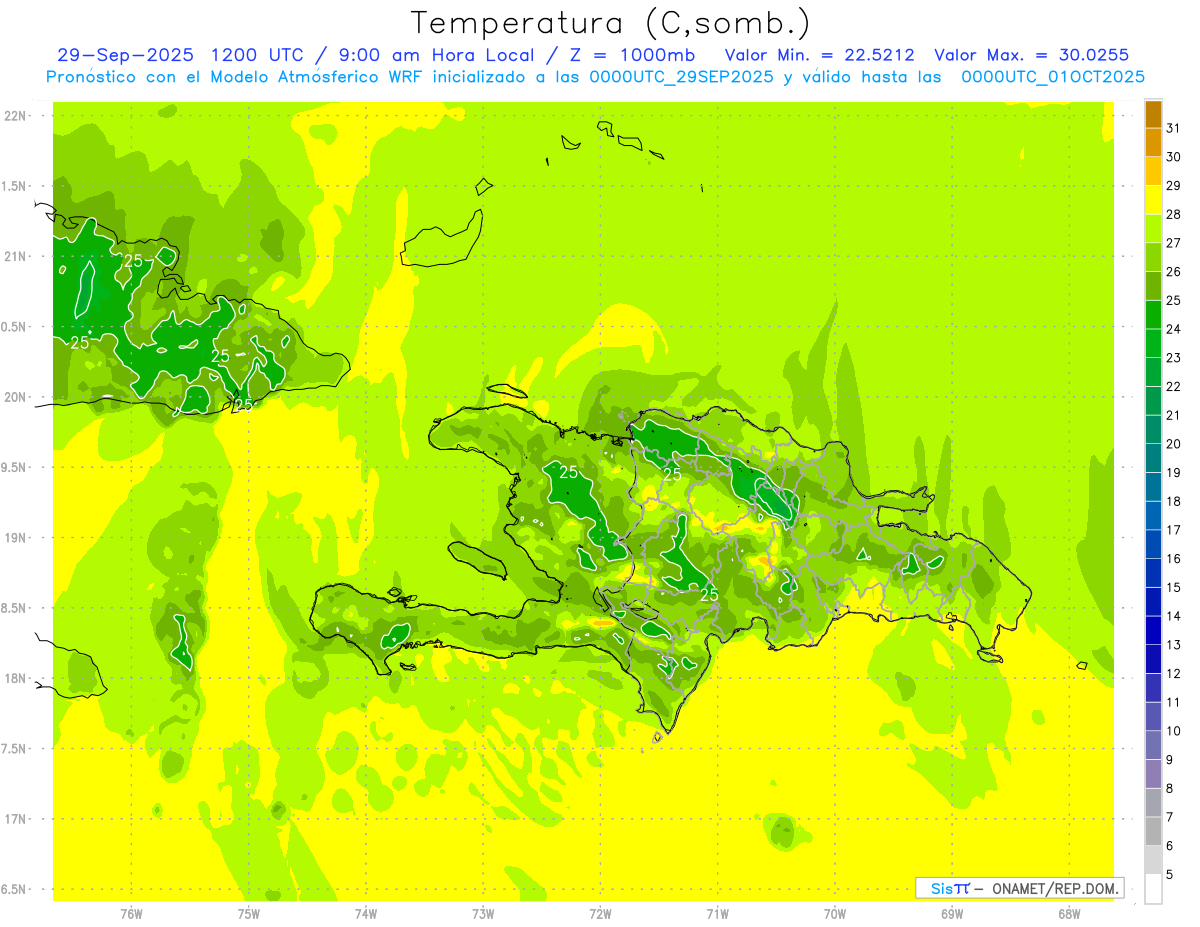
Task: Click the '72W' longitude label
Action: click(x=600, y=914)
